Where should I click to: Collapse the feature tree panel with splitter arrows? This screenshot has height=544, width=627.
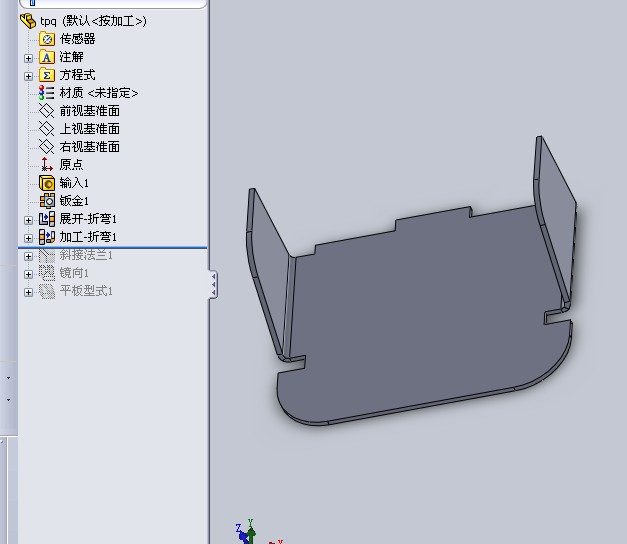[x=214, y=285]
